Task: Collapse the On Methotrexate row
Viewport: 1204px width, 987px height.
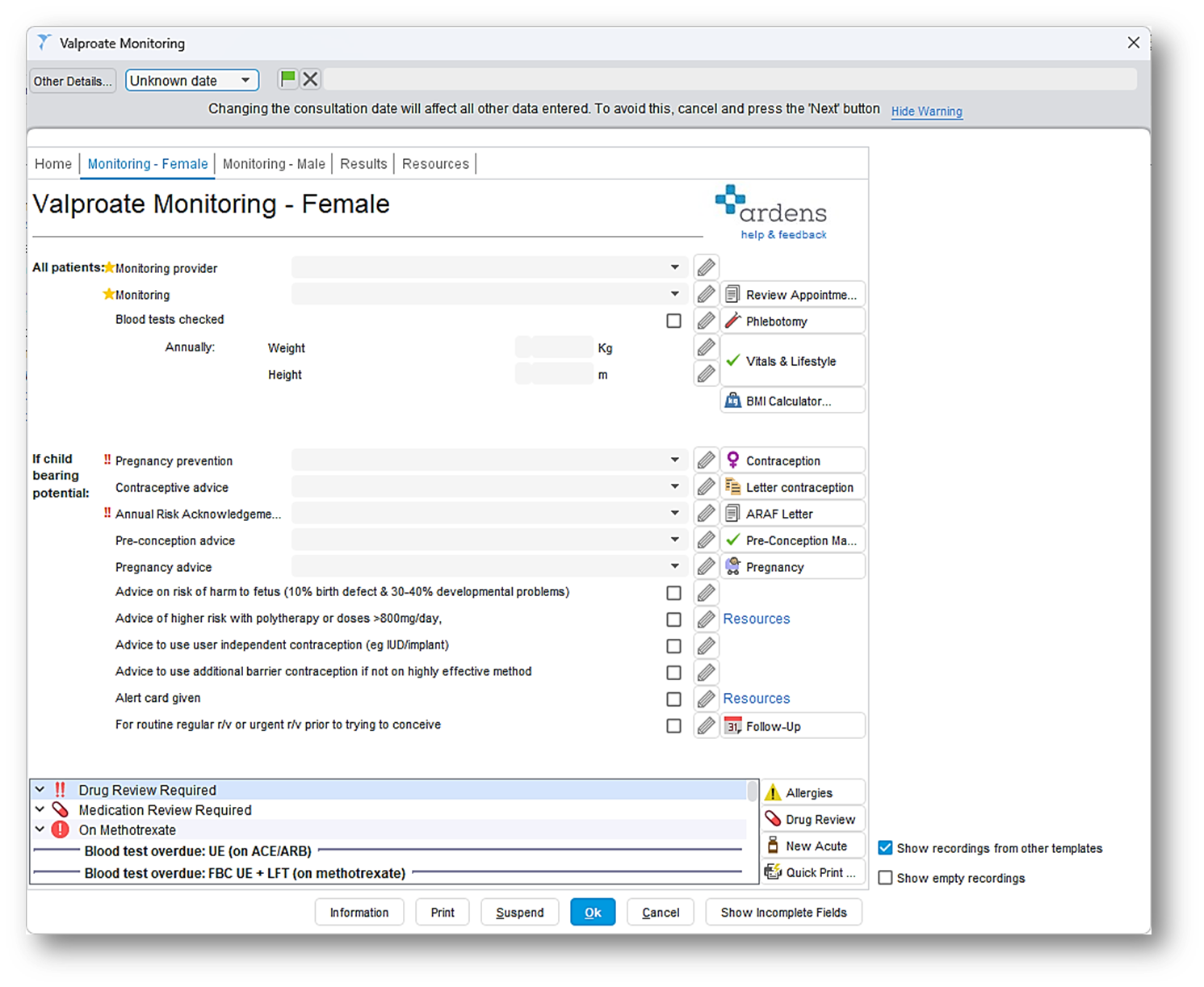Action: pyautogui.click(x=40, y=829)
